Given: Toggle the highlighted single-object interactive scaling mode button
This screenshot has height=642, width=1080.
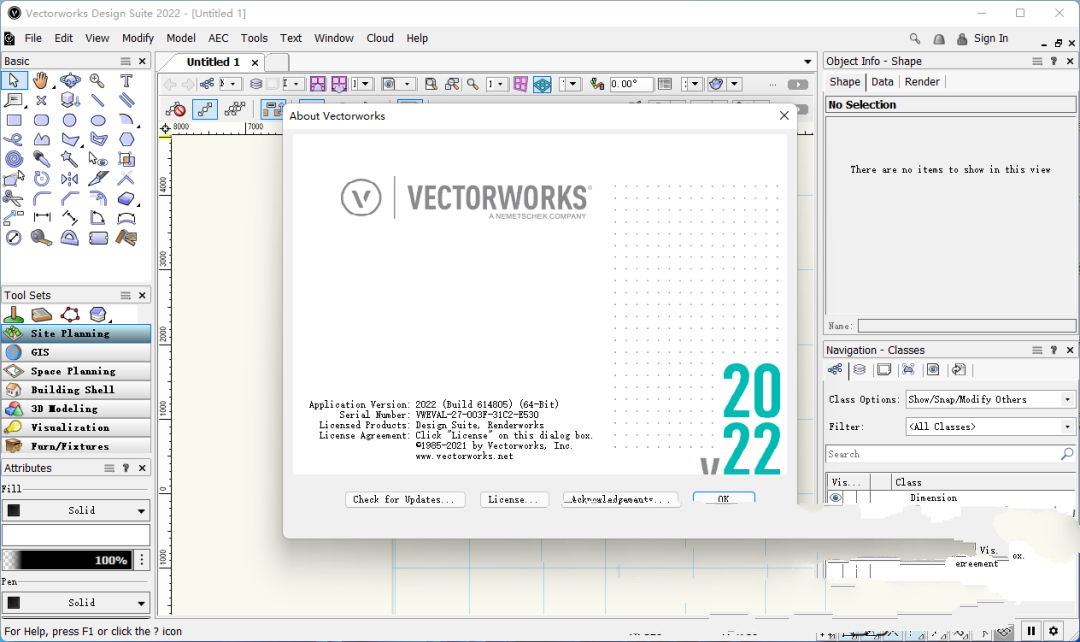Looking at the screenshot, I should point(205,109).
